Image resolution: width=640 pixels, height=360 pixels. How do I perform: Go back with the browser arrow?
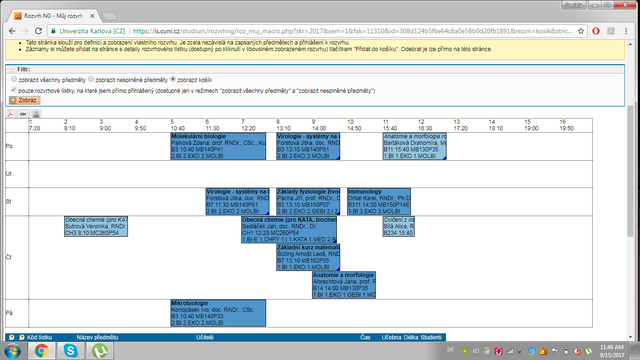click(12, 31)
